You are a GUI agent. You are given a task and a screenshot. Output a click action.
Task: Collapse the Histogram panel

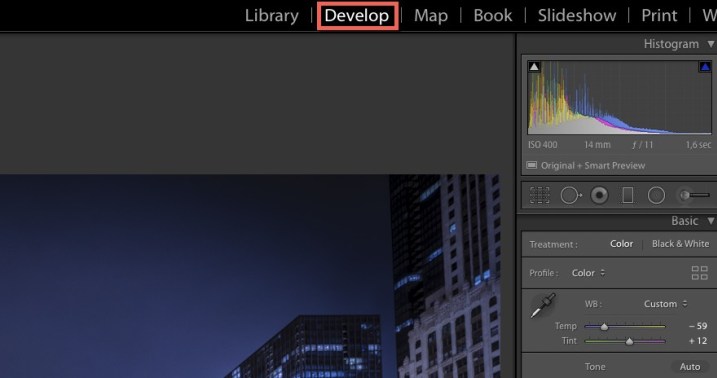click(711, 44)
